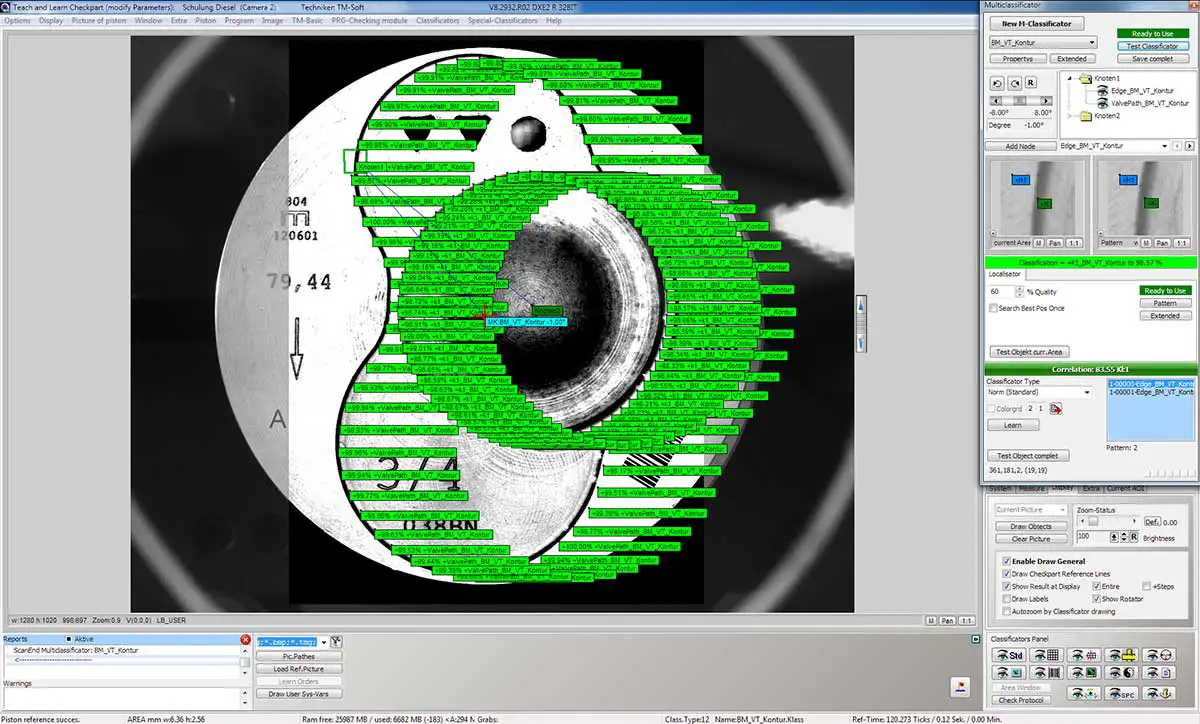
Task: Adjust % Quality spinner arrows
Action: point(1019,291)
